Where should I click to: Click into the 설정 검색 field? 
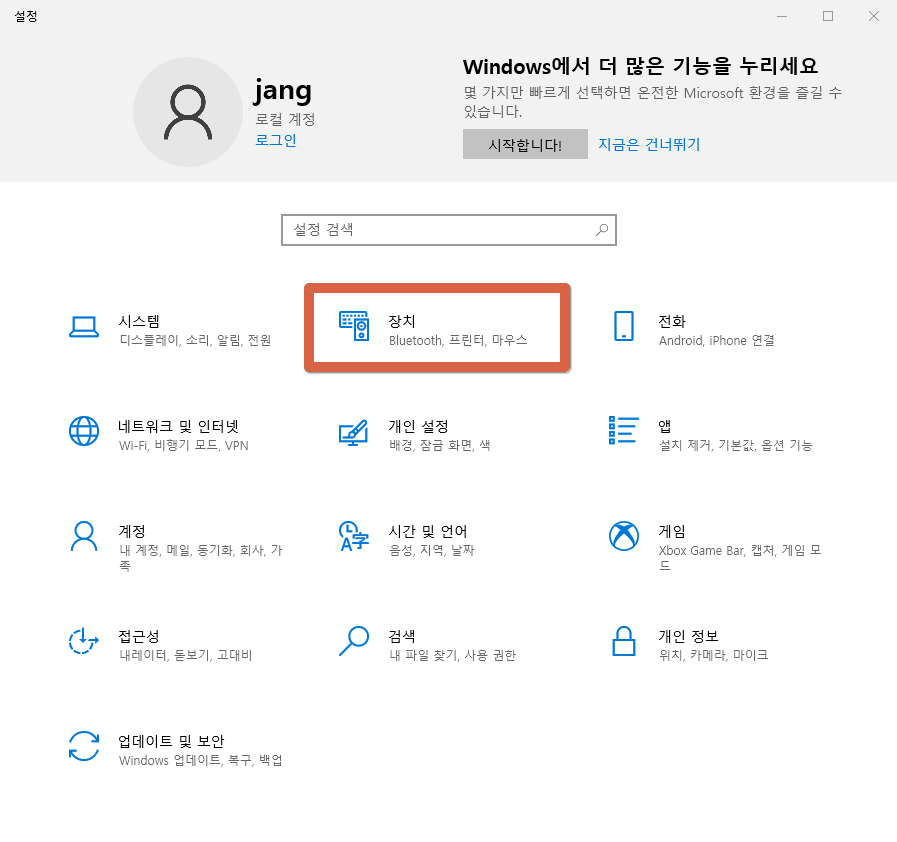click(449, 230)
